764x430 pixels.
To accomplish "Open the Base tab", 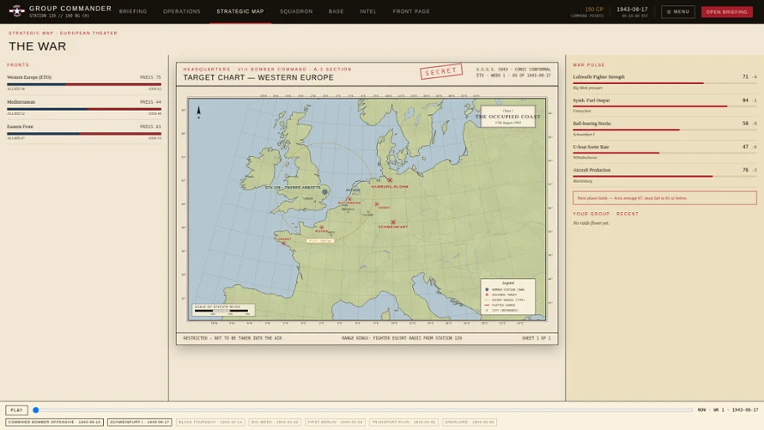I will (336, 11).
